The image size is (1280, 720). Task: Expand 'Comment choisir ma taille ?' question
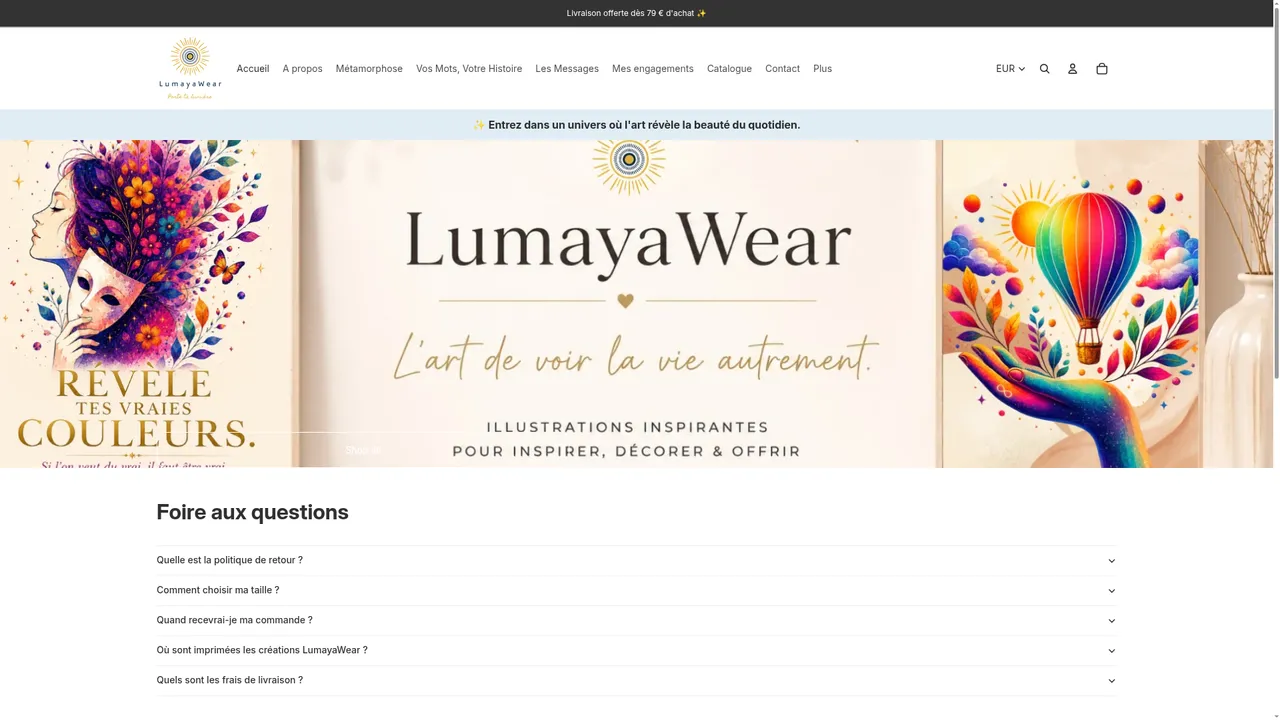coord(636,590)
